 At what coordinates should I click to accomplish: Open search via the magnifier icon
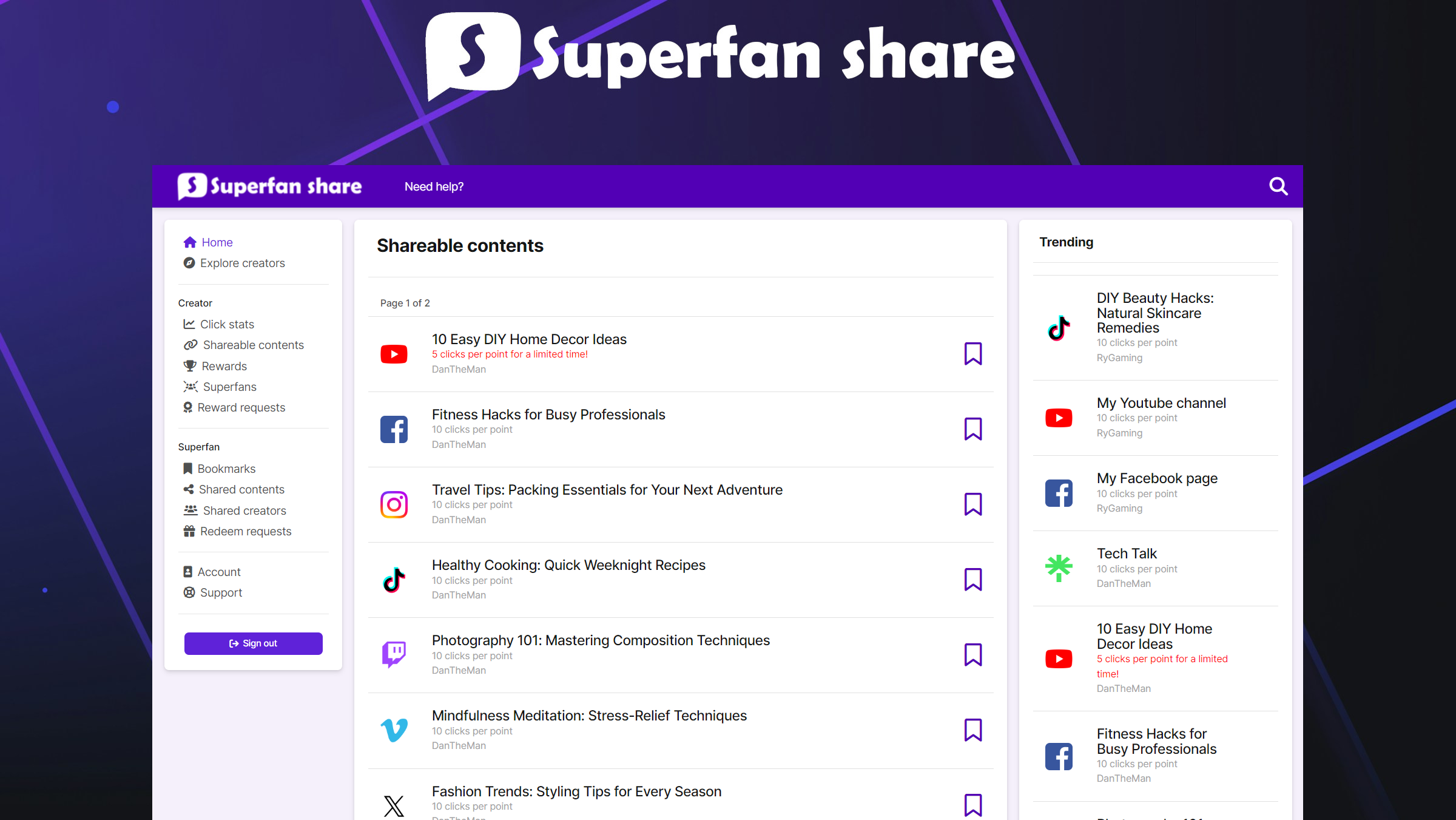[1278, 186]
